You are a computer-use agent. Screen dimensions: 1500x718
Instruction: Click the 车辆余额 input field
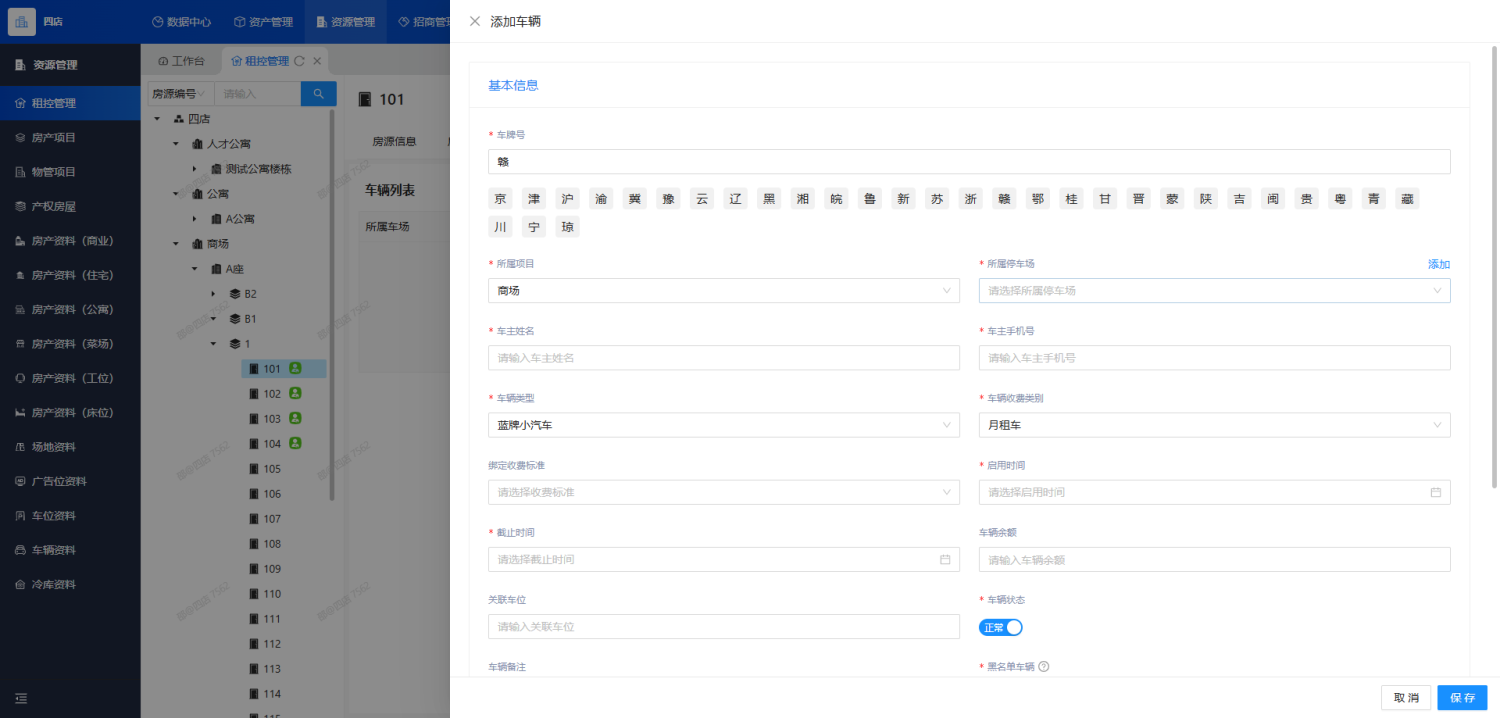point(1214,559)
